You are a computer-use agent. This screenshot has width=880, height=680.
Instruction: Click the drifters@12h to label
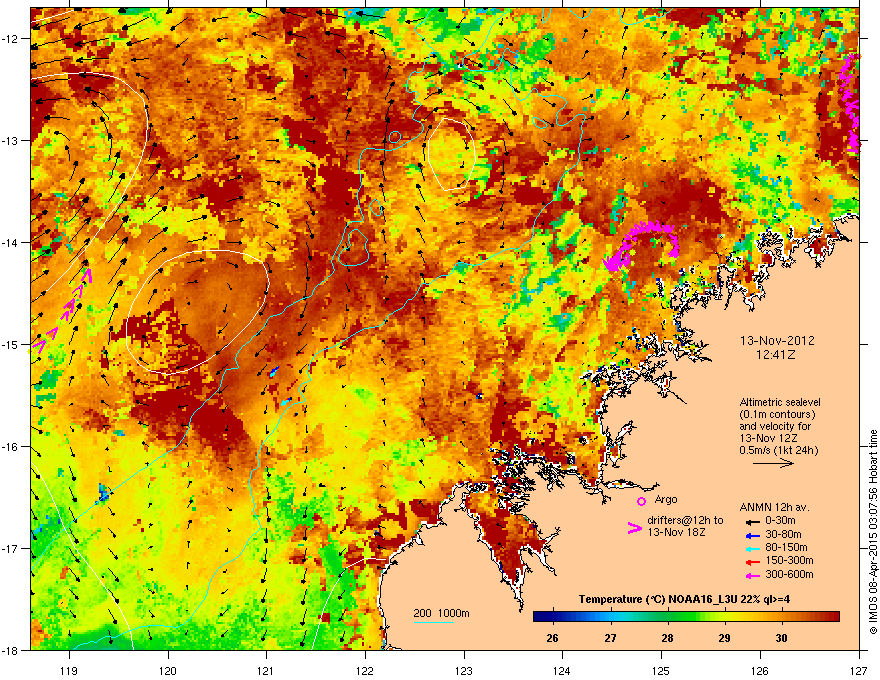coord(685,520)
